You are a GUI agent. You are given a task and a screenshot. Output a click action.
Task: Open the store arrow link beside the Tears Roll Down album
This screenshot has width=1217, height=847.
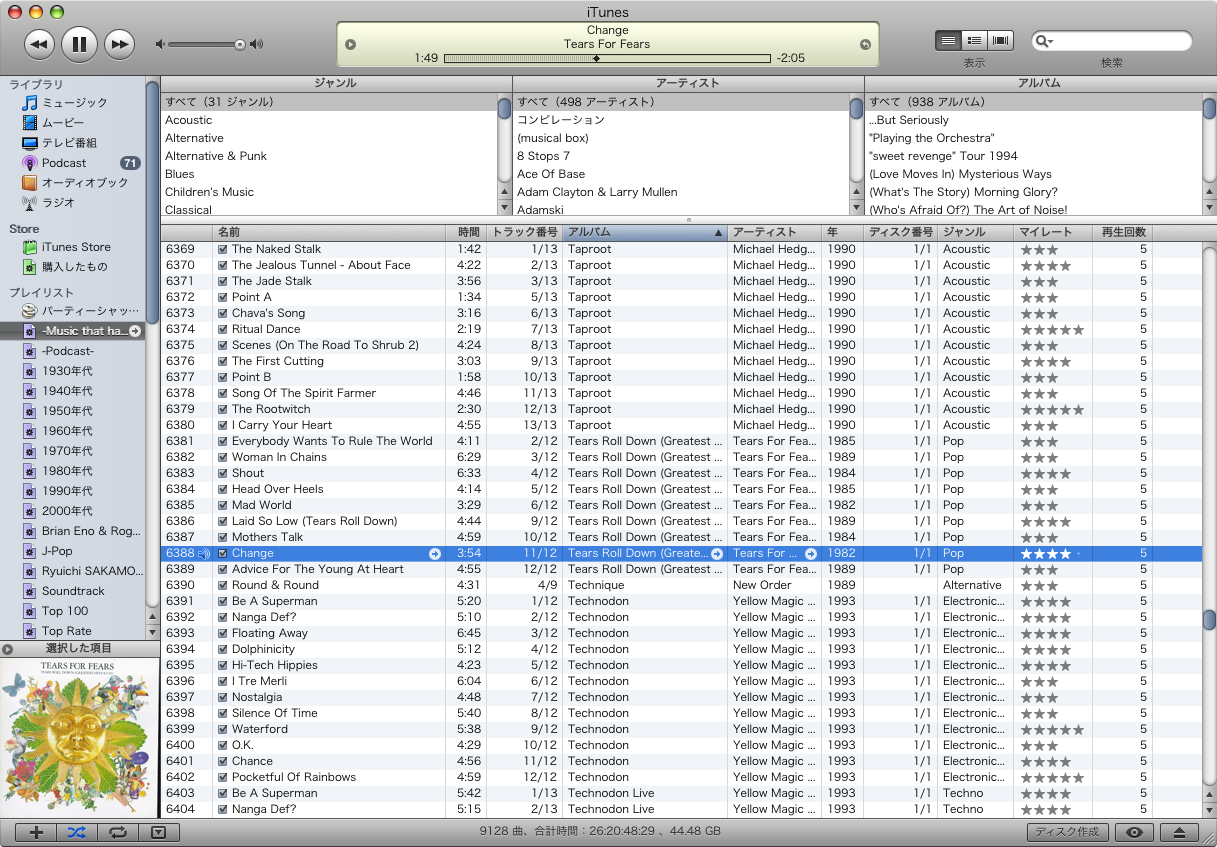tap(717, 553)
